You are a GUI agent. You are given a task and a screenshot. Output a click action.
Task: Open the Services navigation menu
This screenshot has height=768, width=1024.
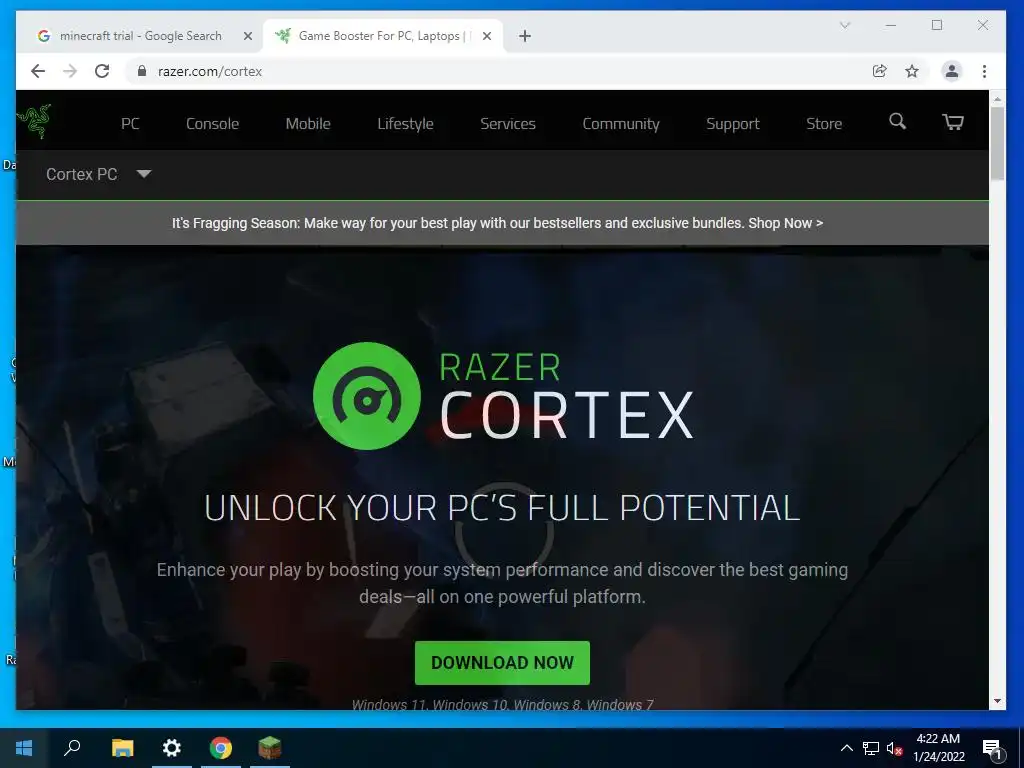[507, 123]
